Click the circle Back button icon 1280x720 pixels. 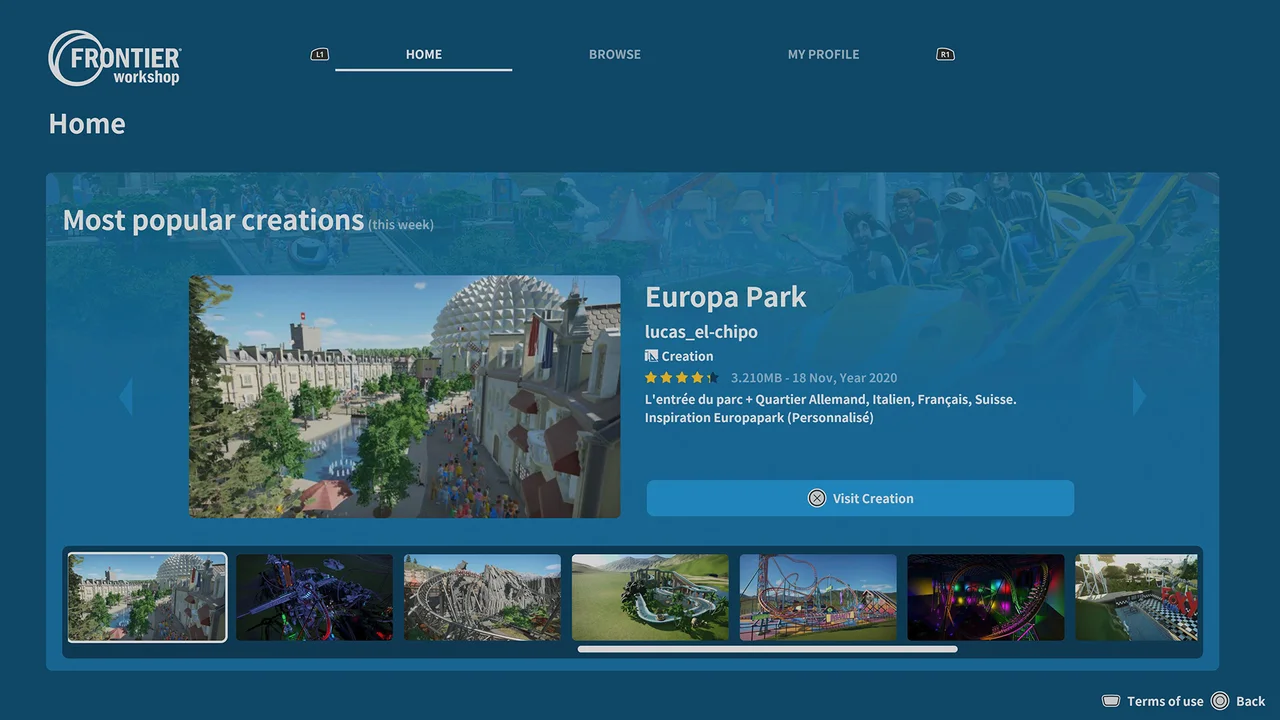[x=1220, y=701]
